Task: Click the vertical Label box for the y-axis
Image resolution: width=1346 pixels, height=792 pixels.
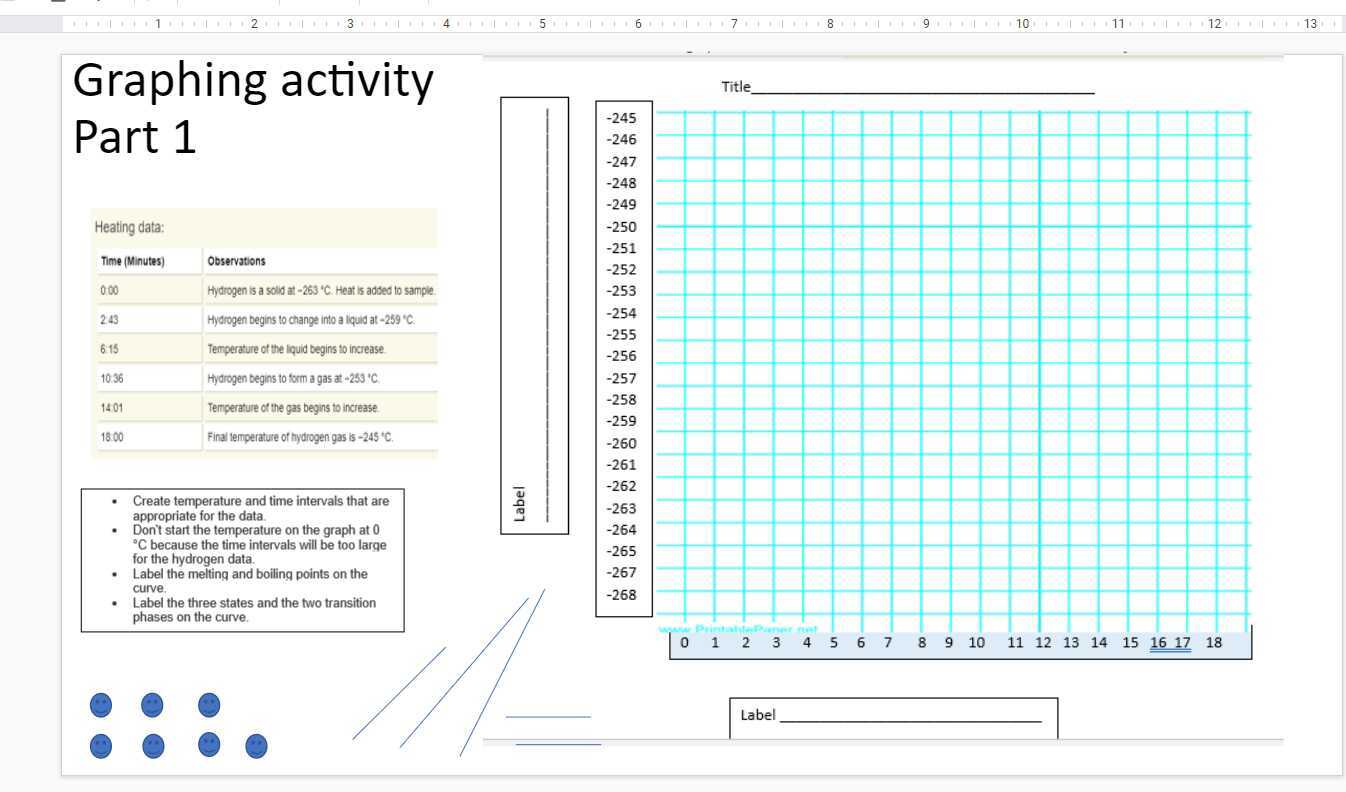Action: [x=534, y=315]
